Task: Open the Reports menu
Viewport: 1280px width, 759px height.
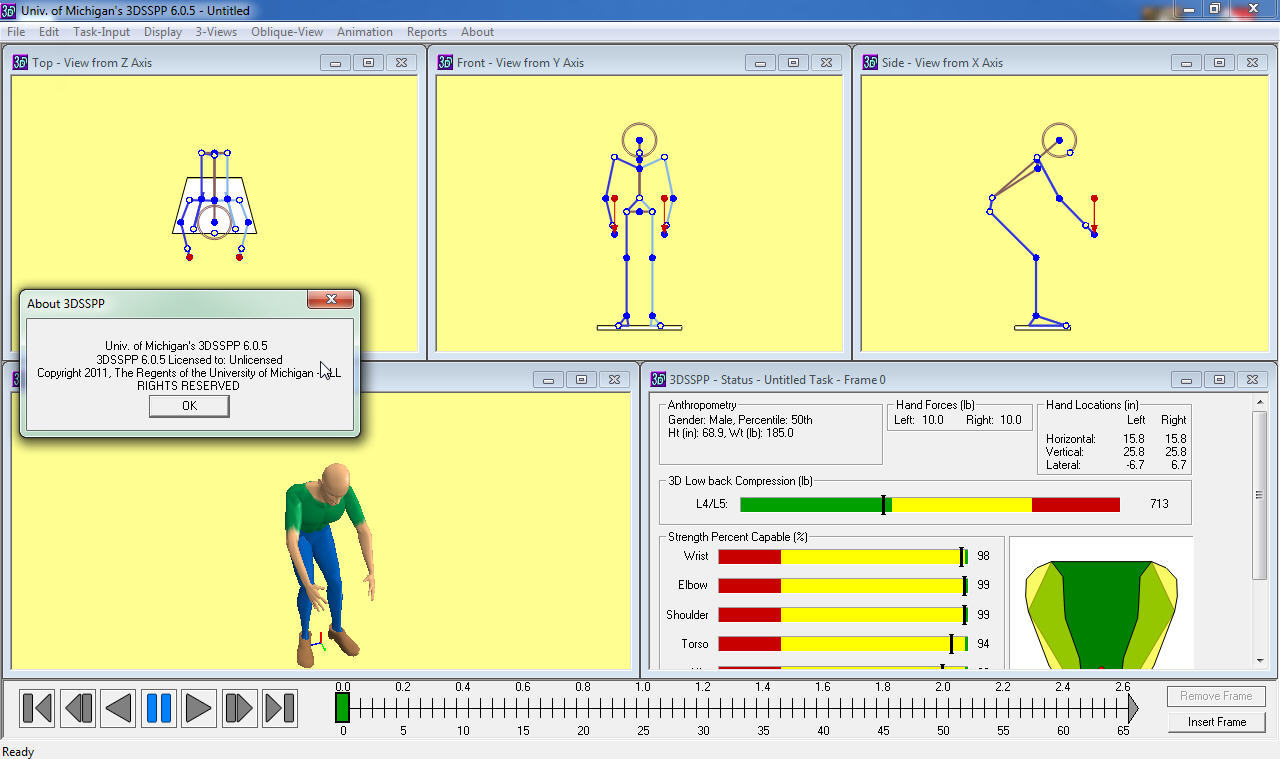Action: (x=427, y=32)
